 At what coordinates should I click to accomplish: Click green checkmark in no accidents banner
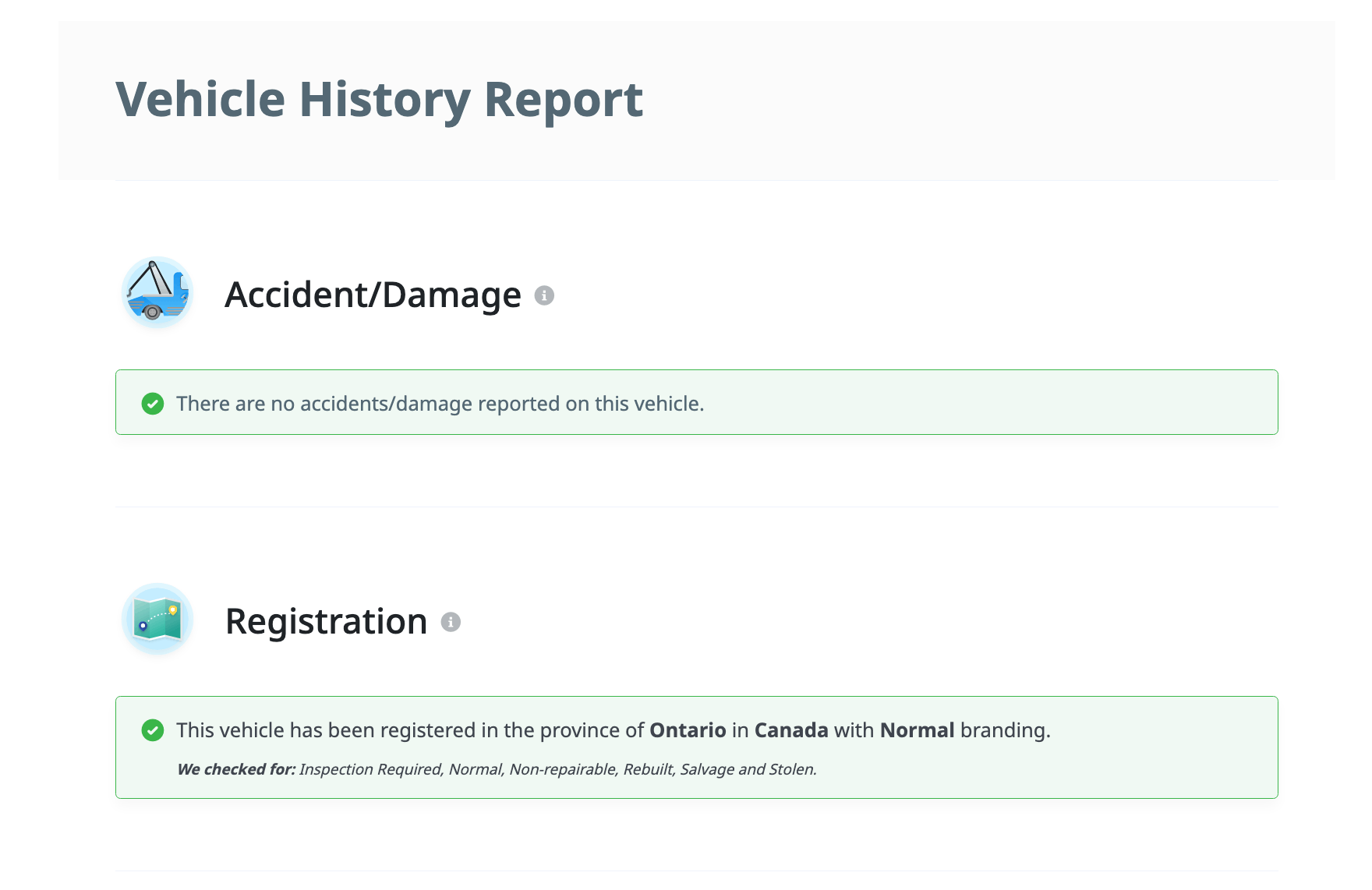[x=153, y=404]
